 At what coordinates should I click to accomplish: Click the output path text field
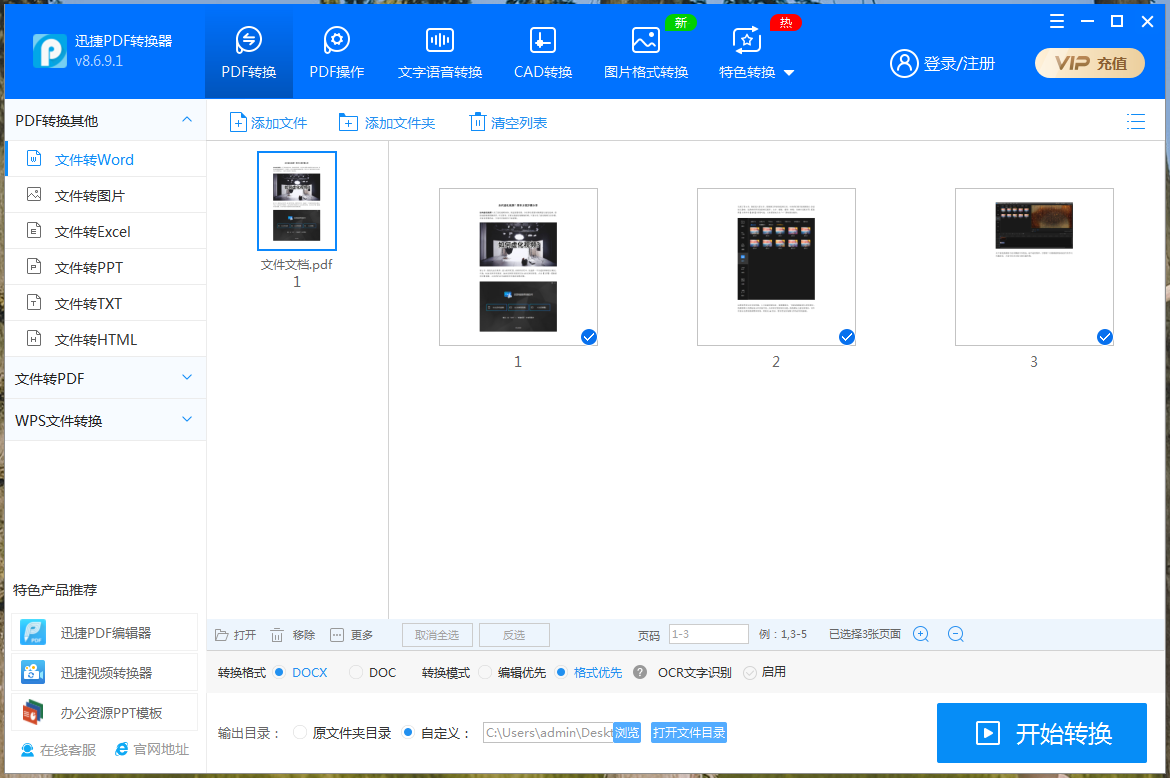548,732
